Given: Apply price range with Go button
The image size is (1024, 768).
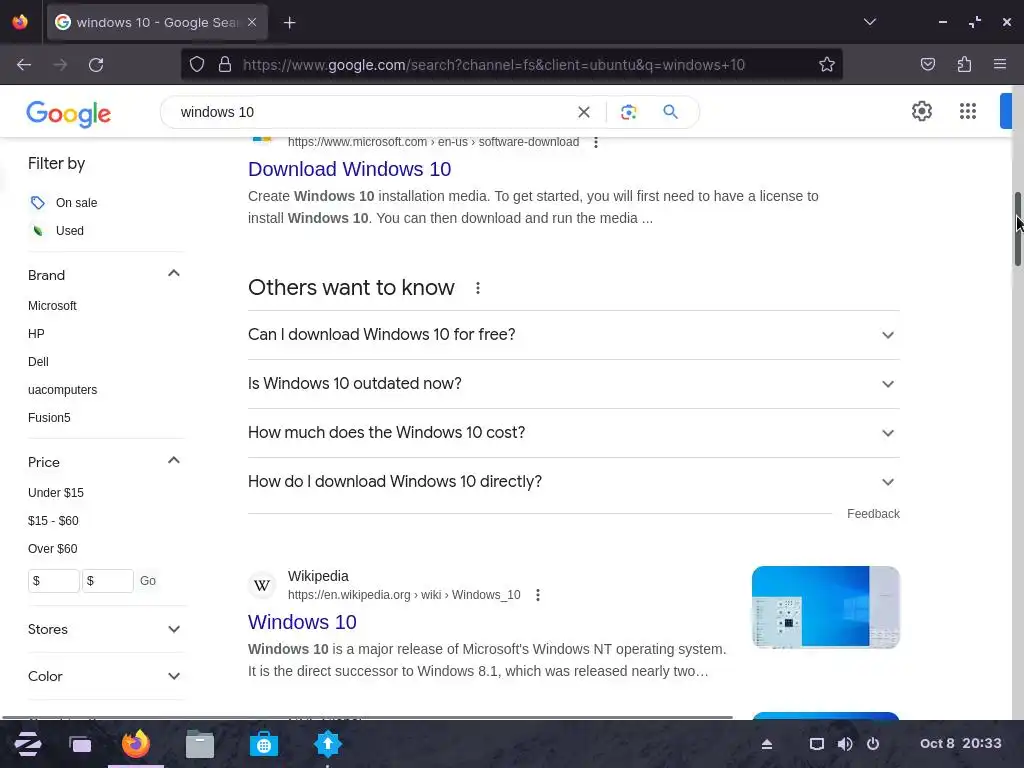Looking at the screenshot, I should coord(148,581).
